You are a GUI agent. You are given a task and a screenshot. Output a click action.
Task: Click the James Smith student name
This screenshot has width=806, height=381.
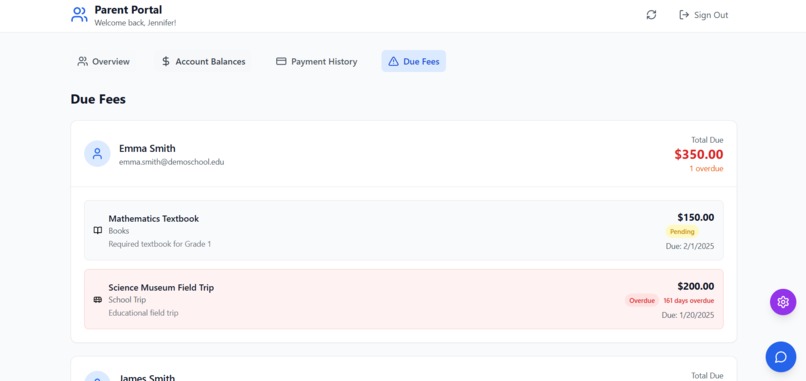click(147, 377)
